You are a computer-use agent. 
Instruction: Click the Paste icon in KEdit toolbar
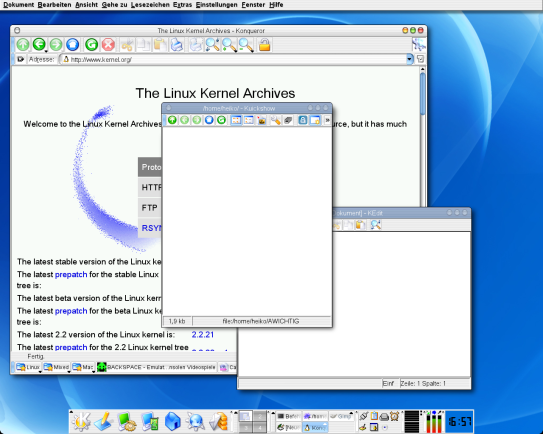(x=360, y=225)
